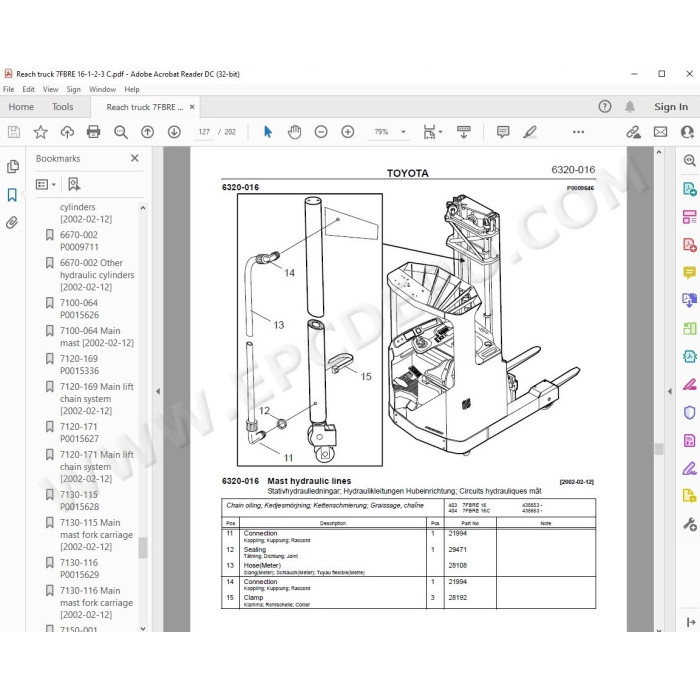Viewport: 700px width, 700px height.
Task: Open bookmark 7130-115 Main mast fork carriage
Action: click(x=96, y=534)
